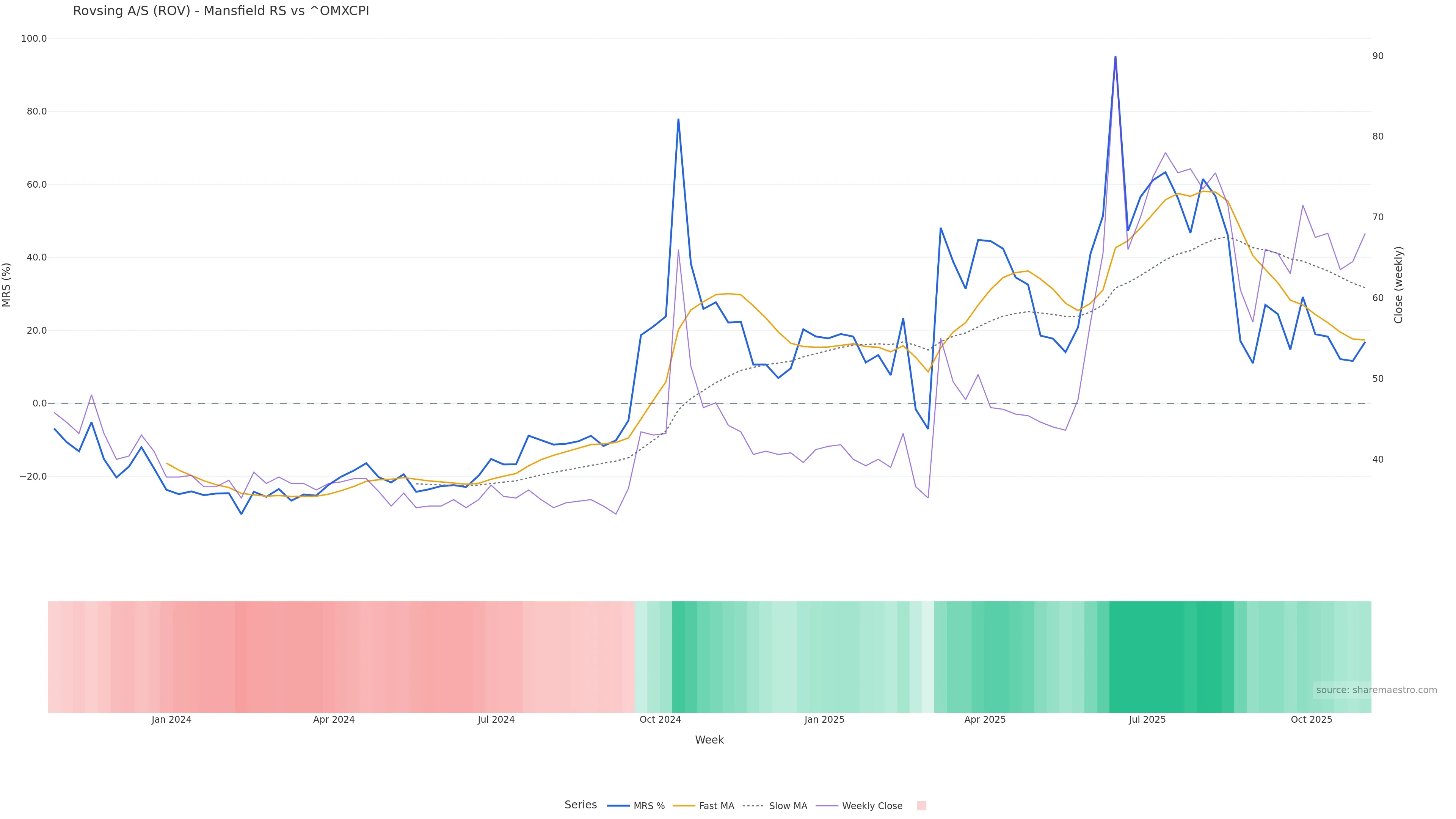
Task: Click the 100.0 y-axis tick label
Action: pos(34,39)
